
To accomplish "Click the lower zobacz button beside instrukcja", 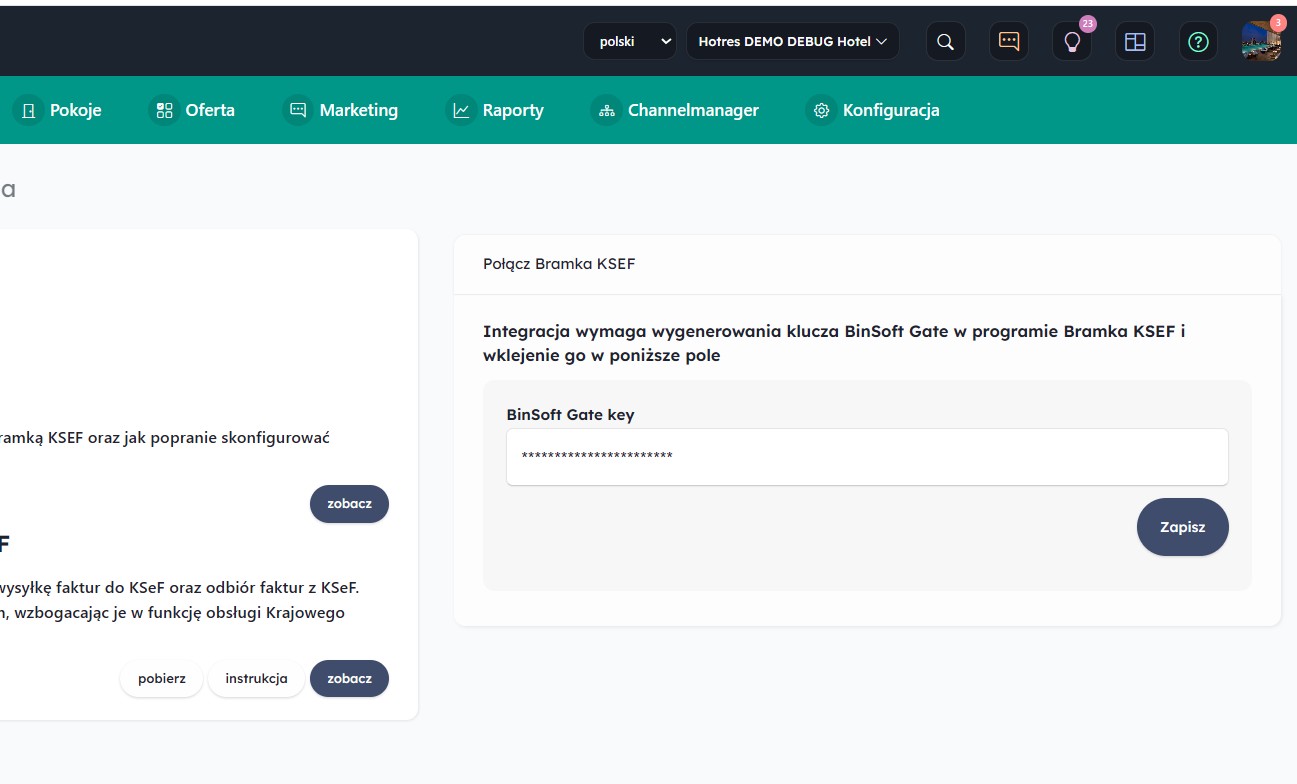I will point(349,679).
